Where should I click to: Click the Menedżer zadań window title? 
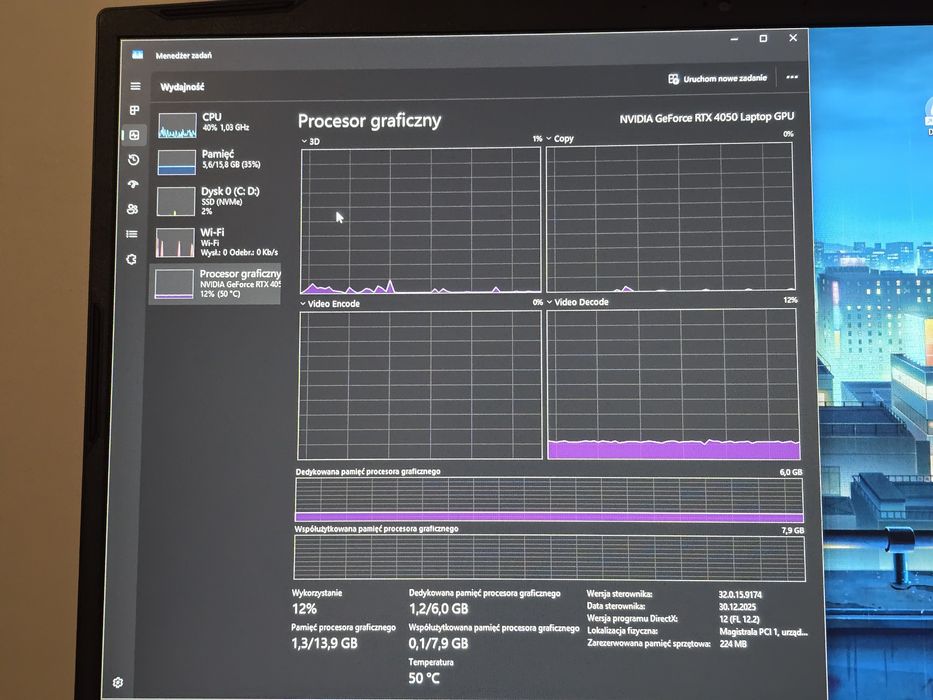[183, 55]
